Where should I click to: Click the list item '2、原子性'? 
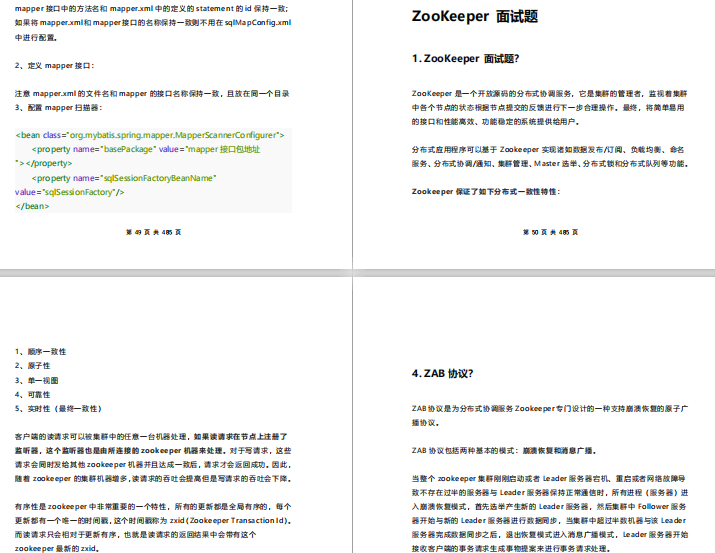32,366
